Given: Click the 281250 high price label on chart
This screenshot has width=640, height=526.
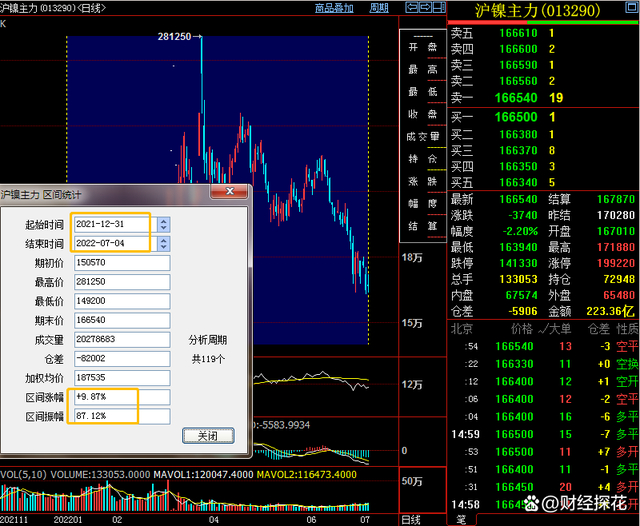Looking at the screenshot, I should 174,37.
